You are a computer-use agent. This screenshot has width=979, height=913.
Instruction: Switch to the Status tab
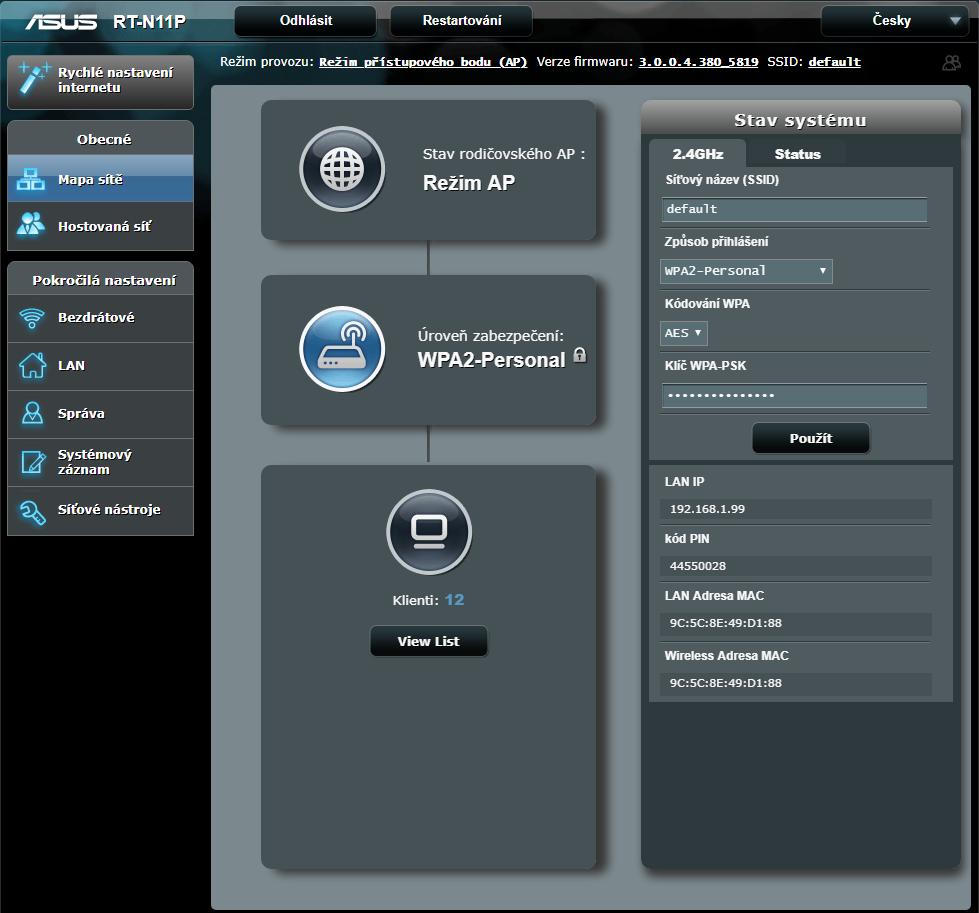[x=797, y=154]
